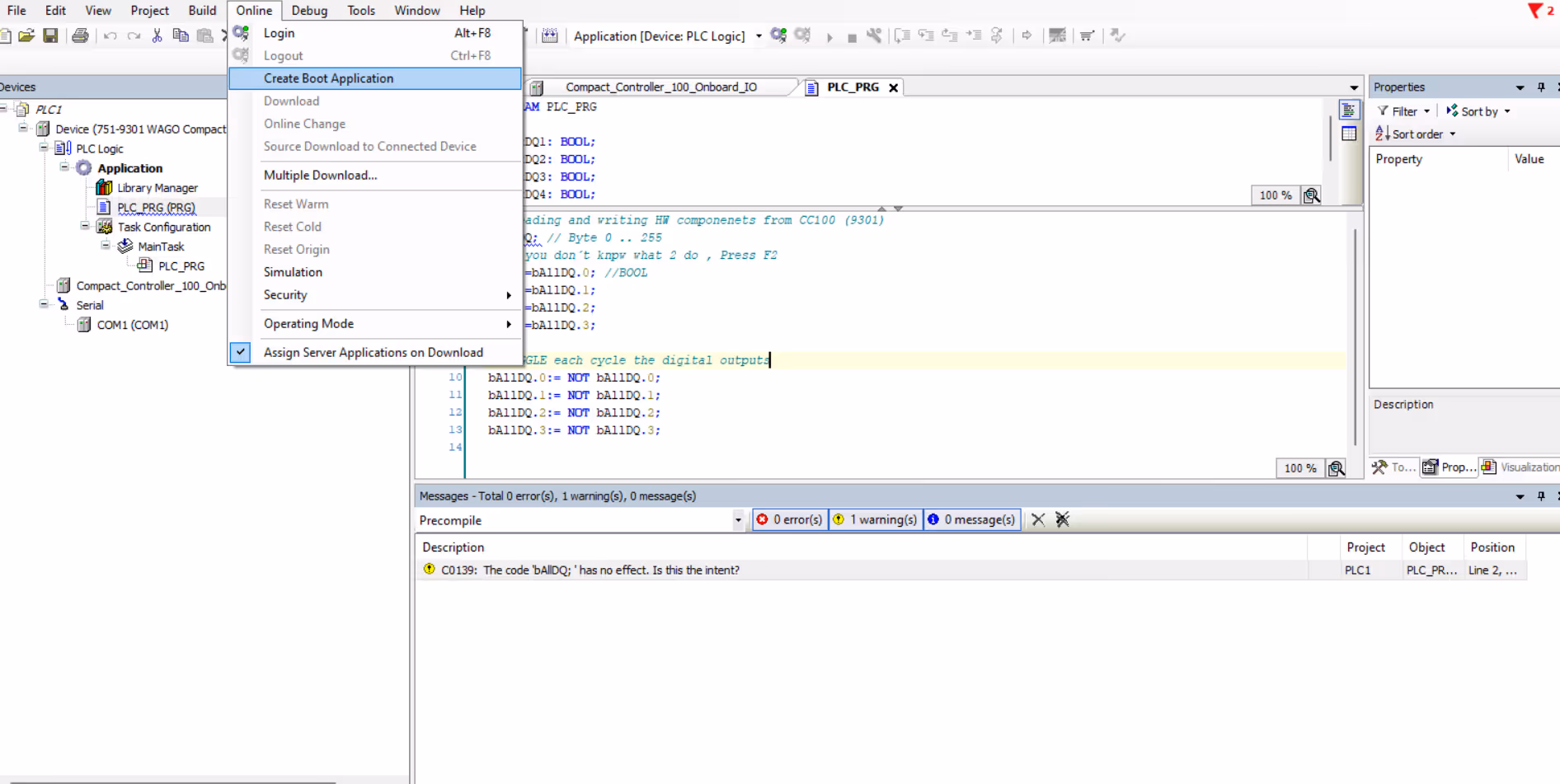The width and height of the screenshot is (1560, 784).
Task: Click the Login icon beside Application selector
Action: [778, 35]
